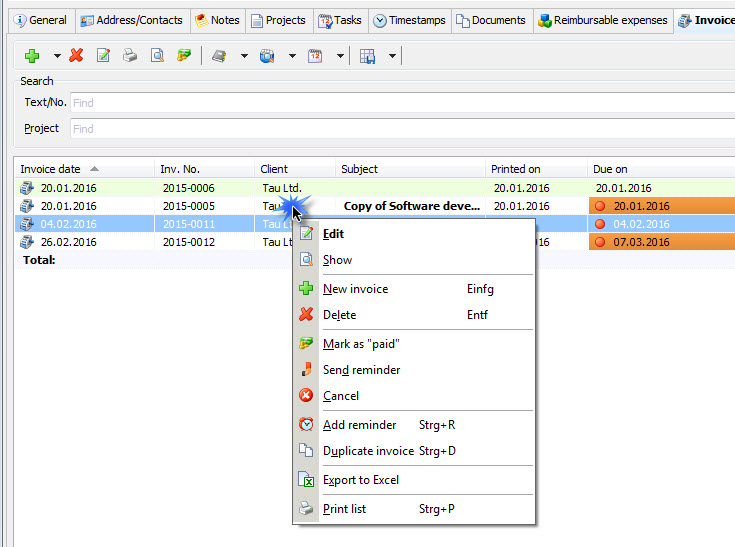Image resolution: width=735 pixels, height=547 pixels.
Task: Click Export to Excel menu entry
Action: (361, 480)
